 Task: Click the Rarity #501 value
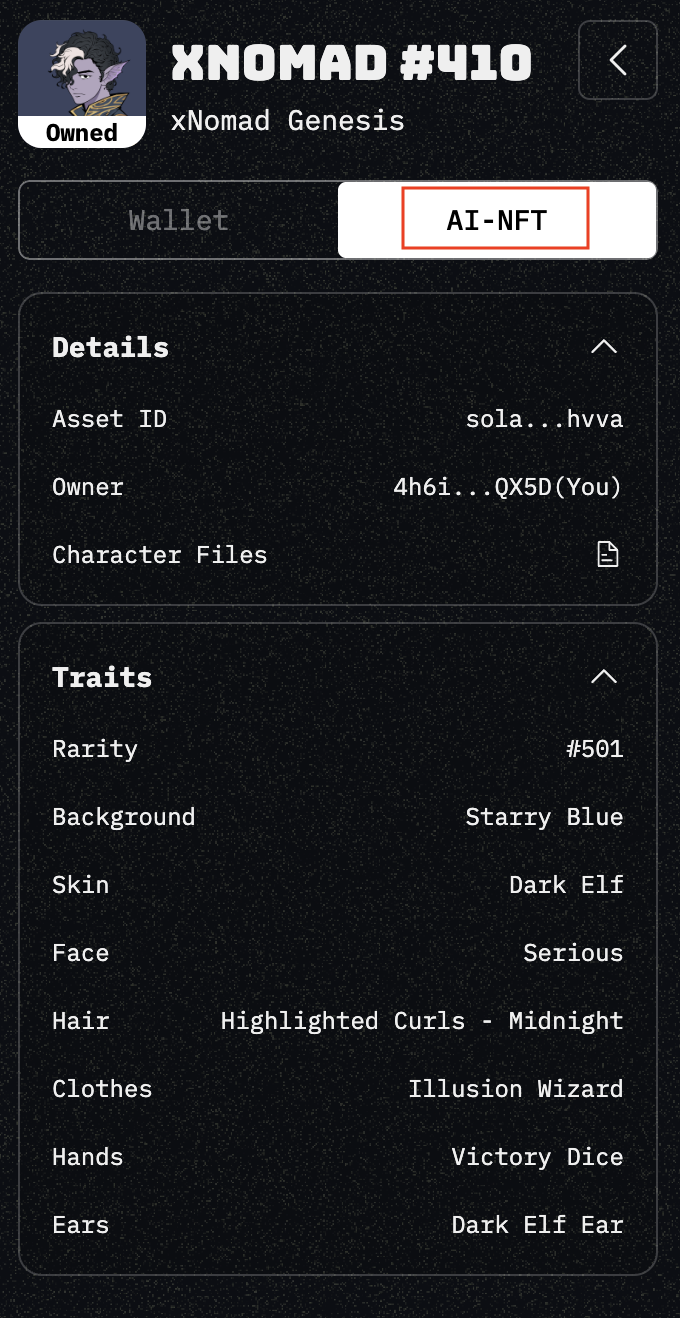click(594, 749)
